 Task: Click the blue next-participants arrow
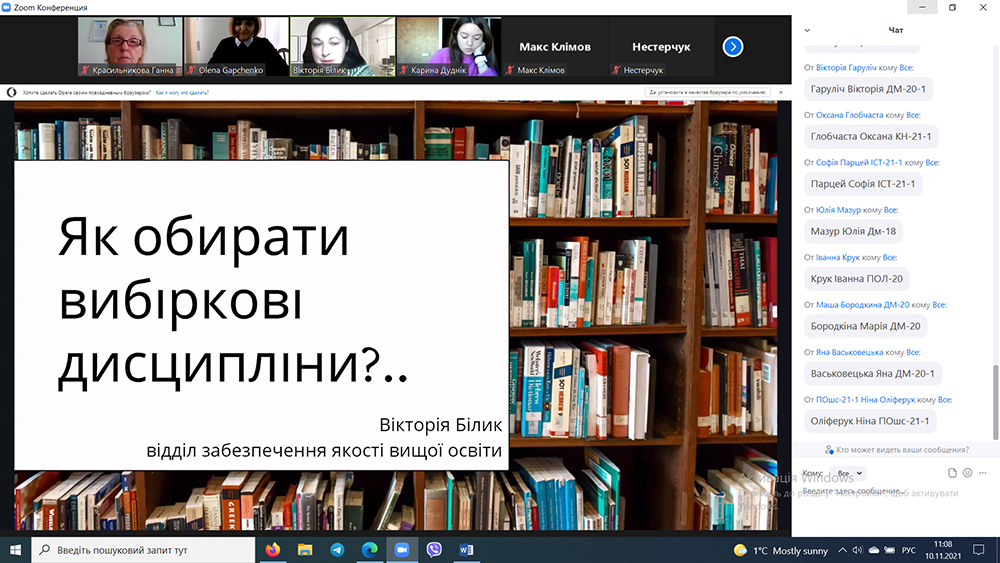click(733, 46)
